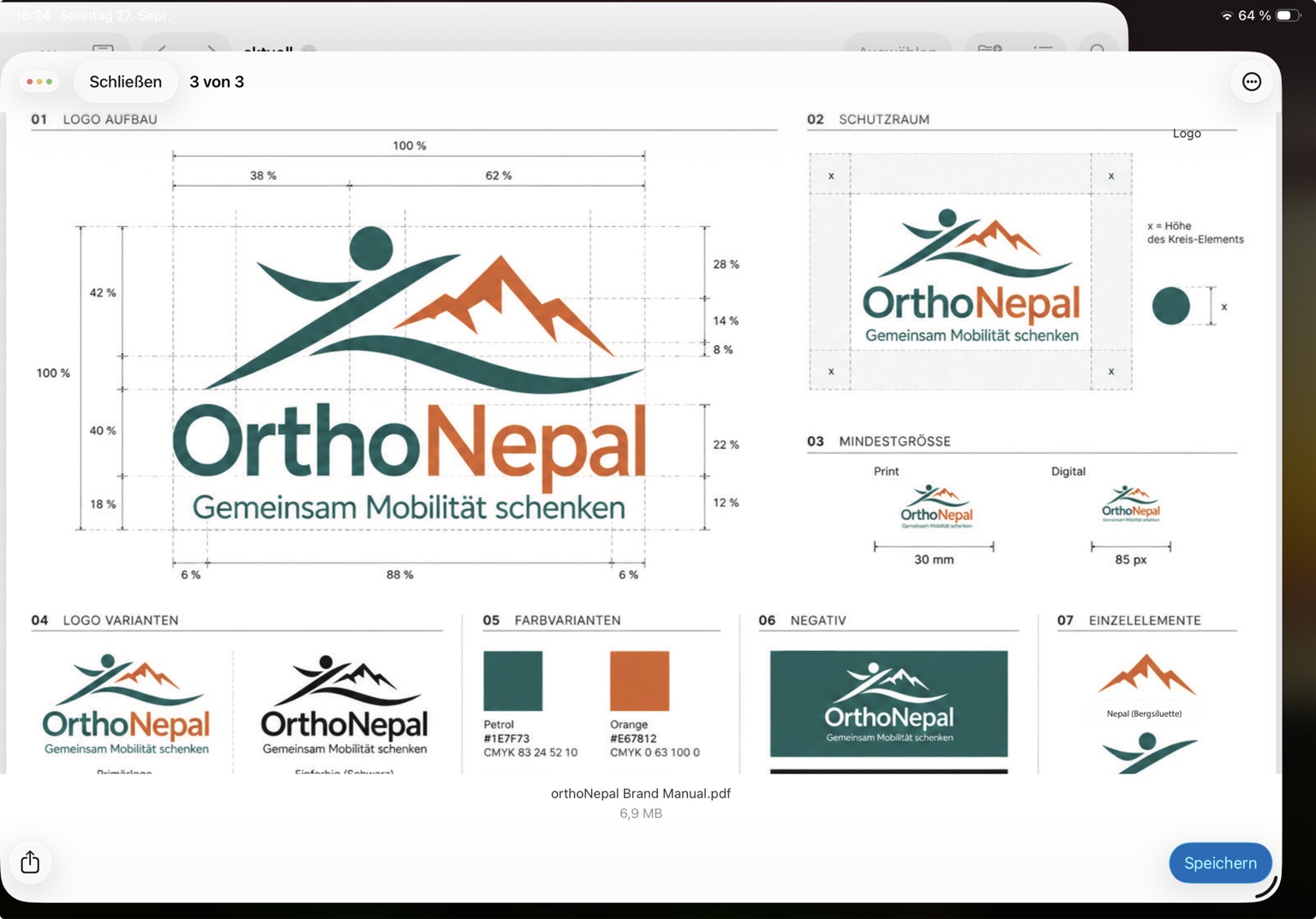Click the "6,9 MB" file size
This screenshot has width=1316, height=919.
tap(641, 814)
